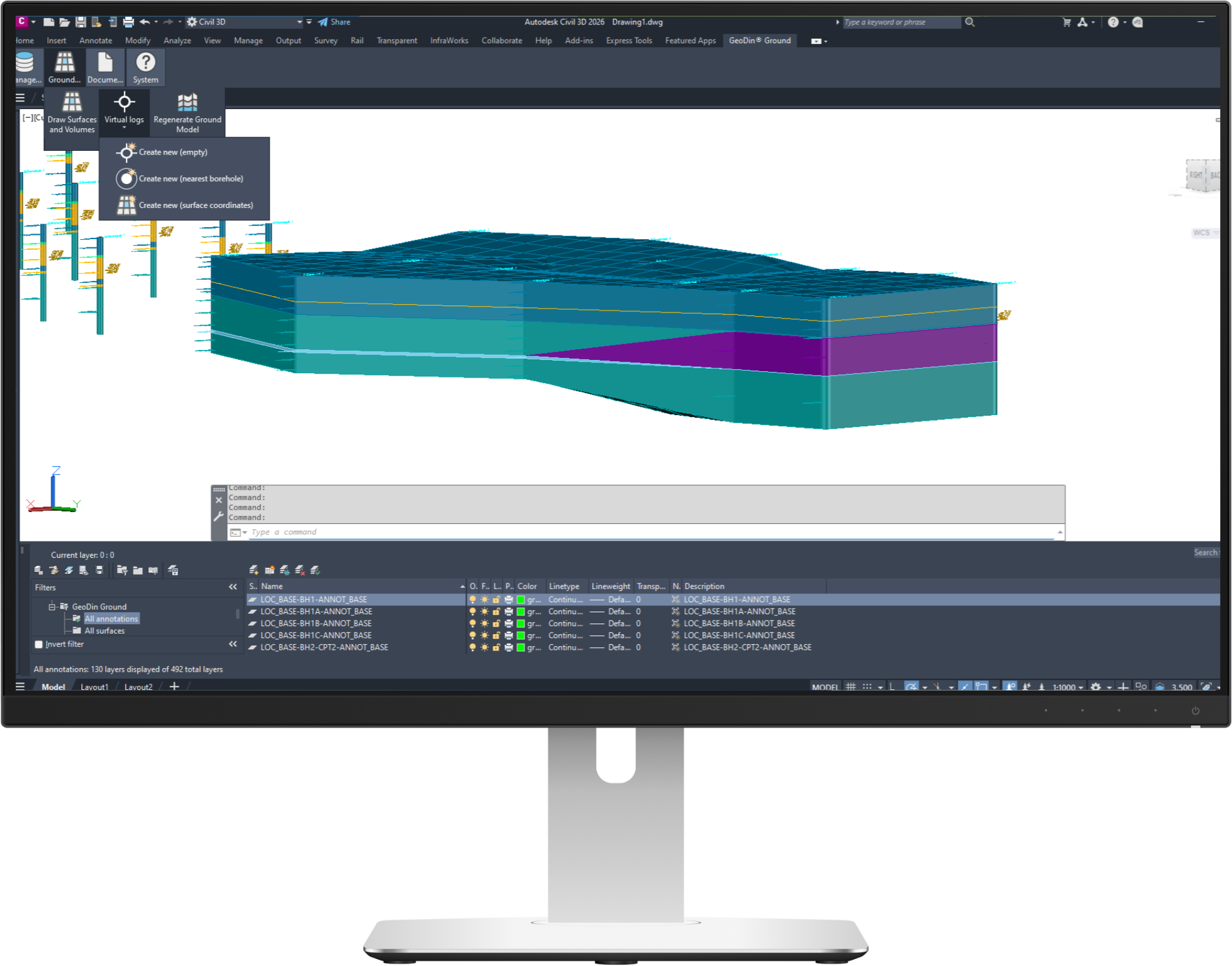Open the Civil 3D workspace dropdown

(299, 22)
